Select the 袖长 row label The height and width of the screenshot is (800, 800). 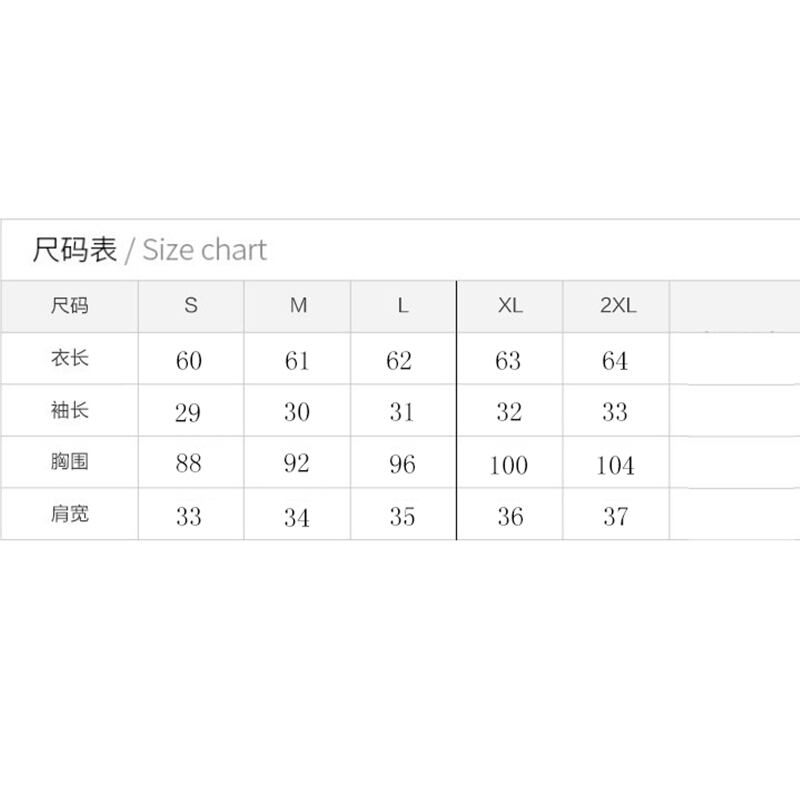69,410
